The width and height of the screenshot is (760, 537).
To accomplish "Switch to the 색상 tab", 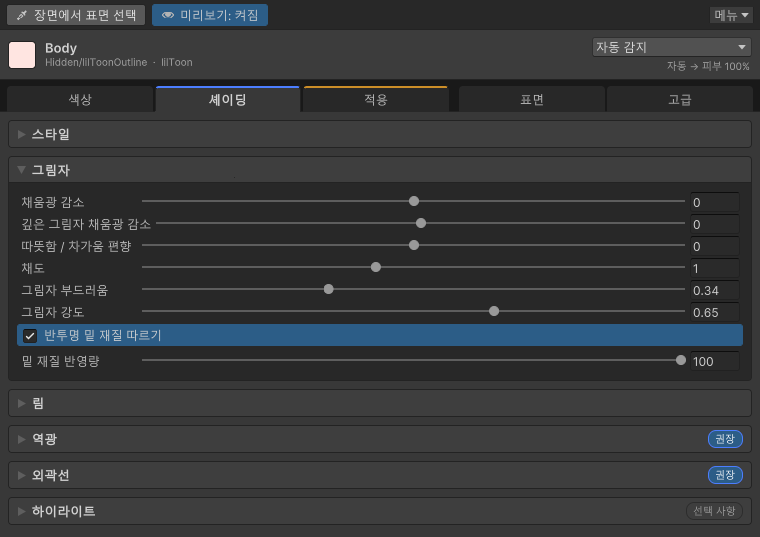I will [80, 99].
